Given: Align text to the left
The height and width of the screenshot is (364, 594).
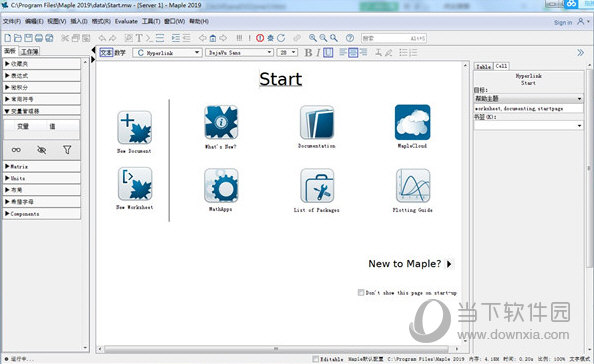Looking at the screenshot, I should point(343,53).
